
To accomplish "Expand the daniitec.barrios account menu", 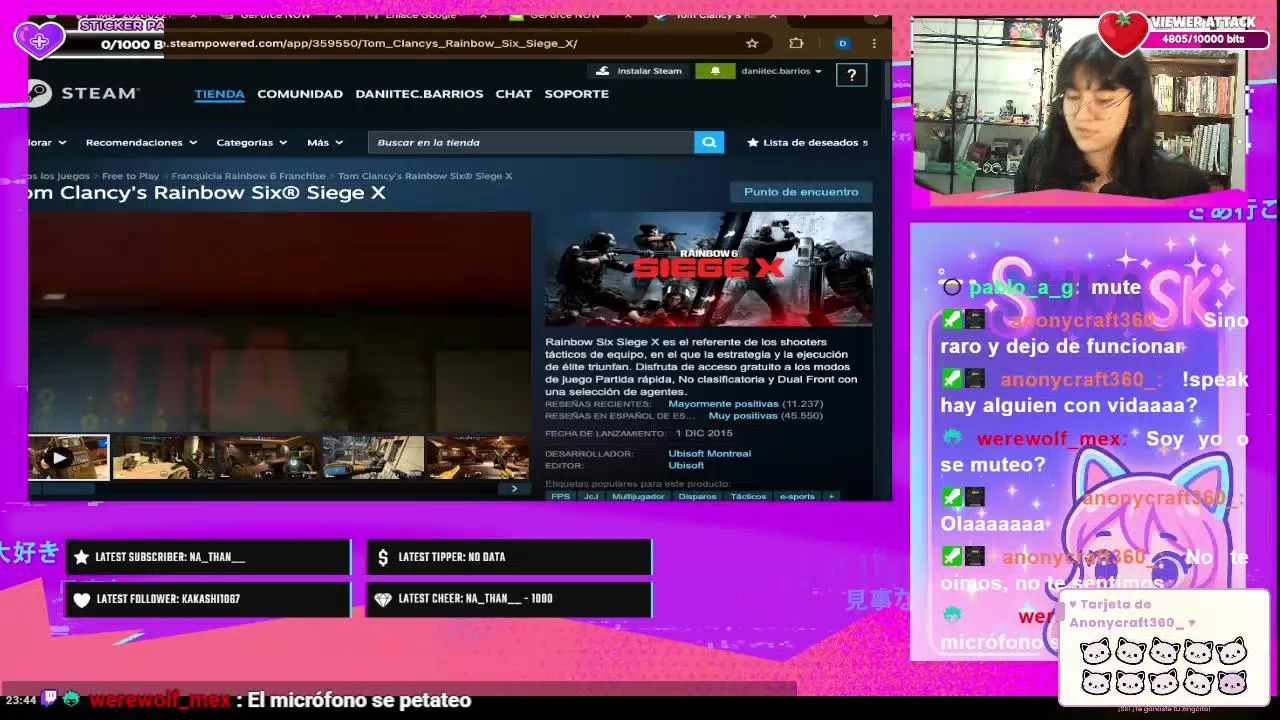I will (x=781, y=71).
